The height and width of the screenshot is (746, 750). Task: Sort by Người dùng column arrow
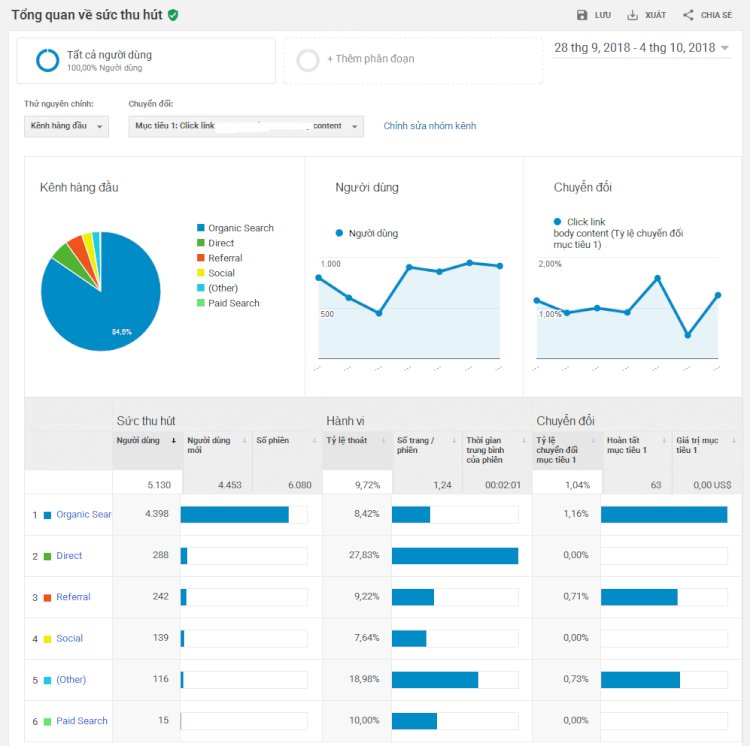[x=174, y=440]
